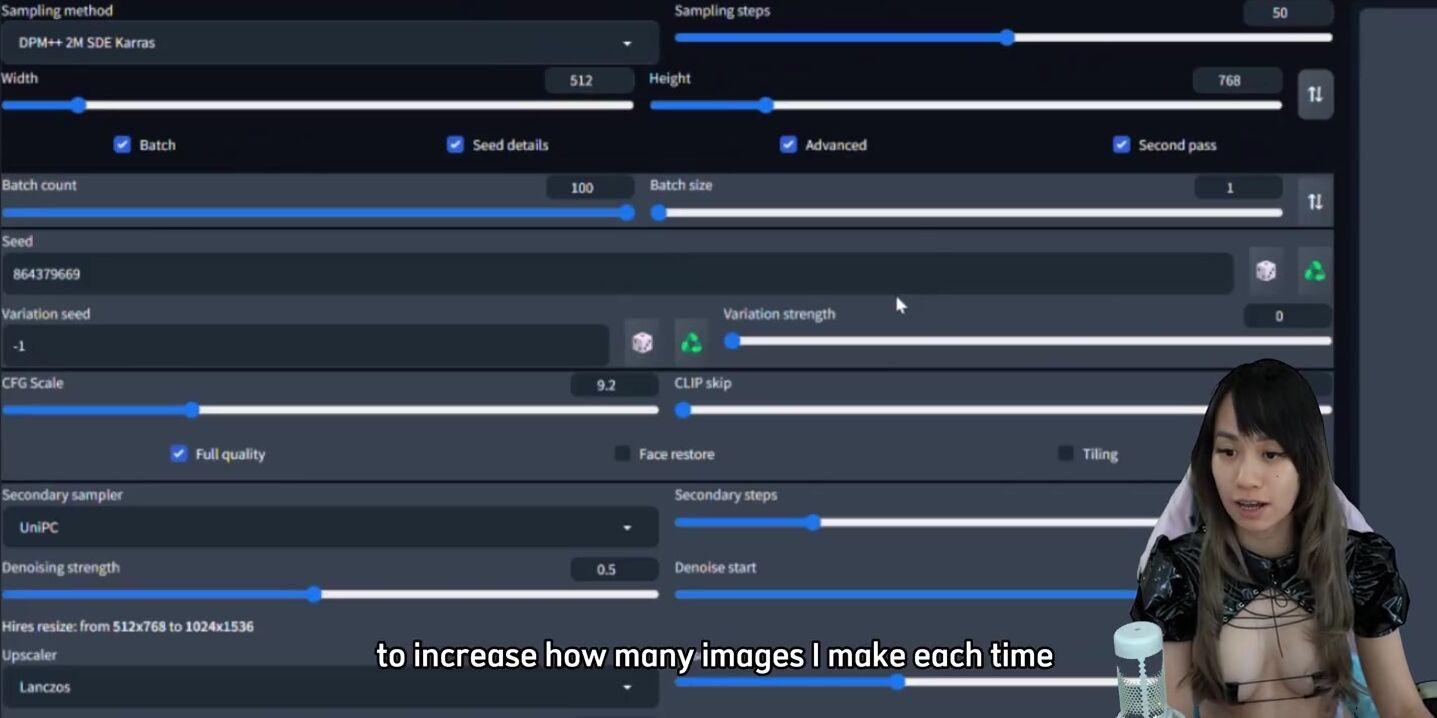Enable the Tiling checkbox
1437x718 pixels.
1066,454
